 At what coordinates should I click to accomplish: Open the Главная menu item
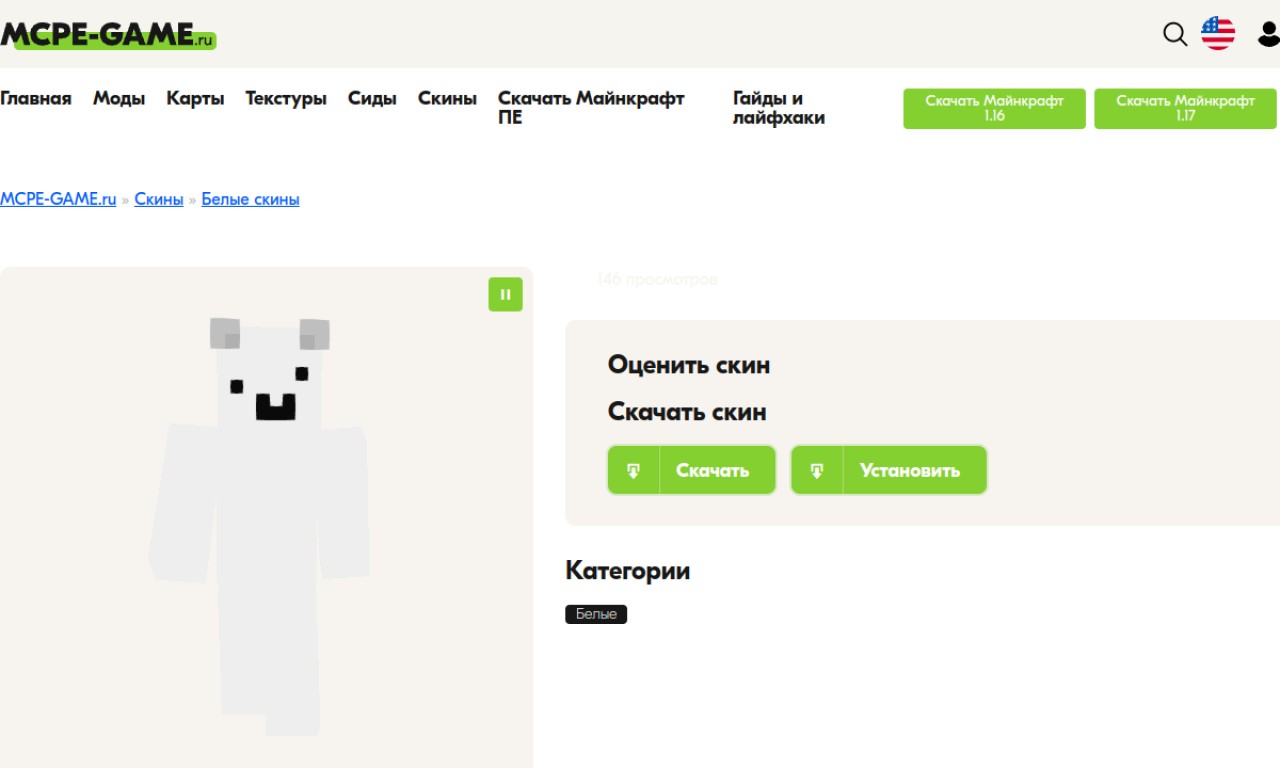[36, 98]
